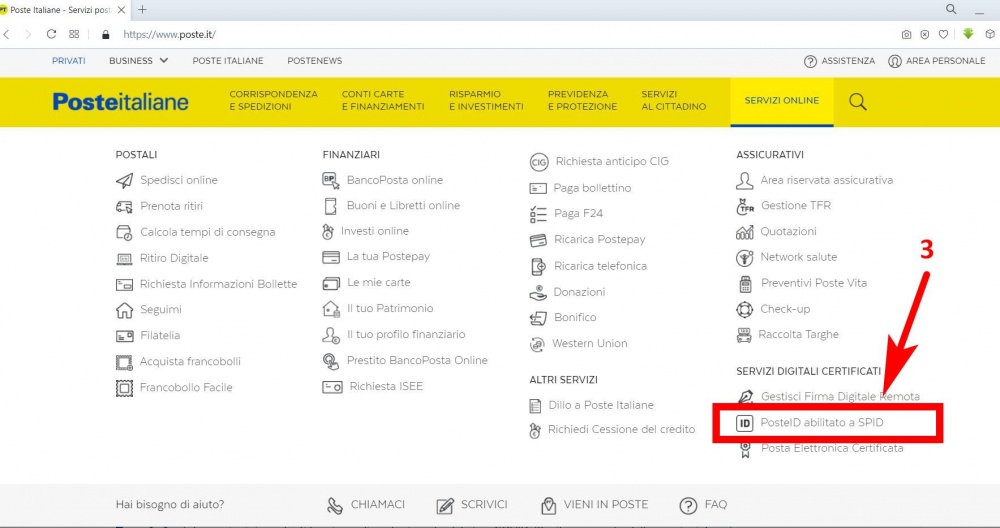Open Risparmio e Investimenti menu
Image resolution: width=1000 pixels, height=528 pixels.
click(486, 100)
